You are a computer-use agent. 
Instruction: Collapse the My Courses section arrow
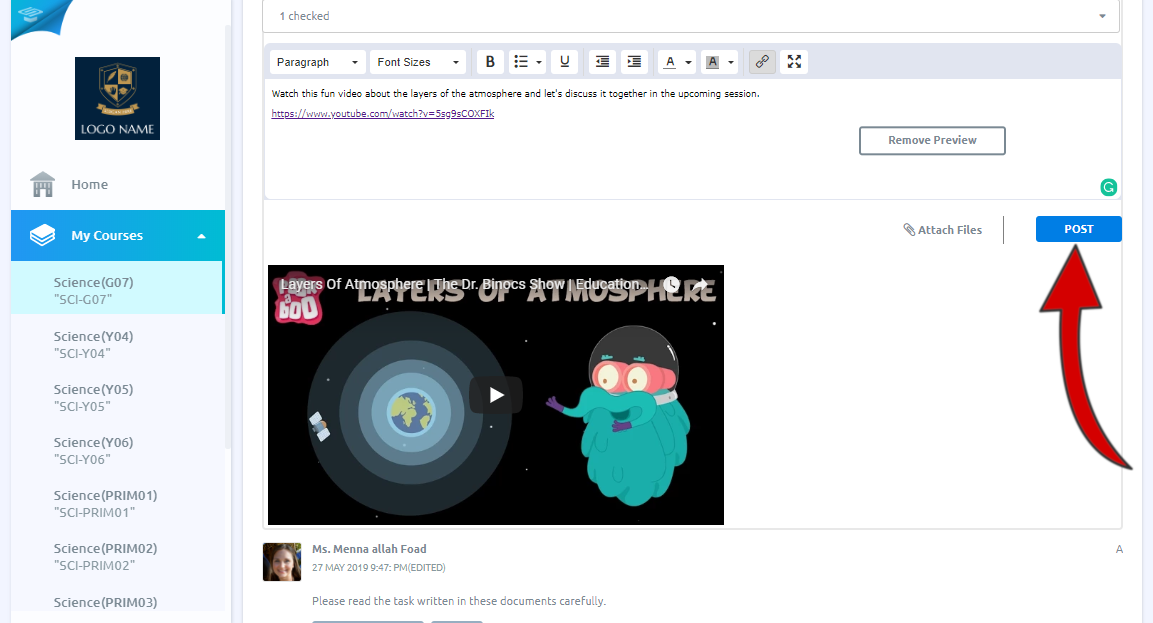201,236
